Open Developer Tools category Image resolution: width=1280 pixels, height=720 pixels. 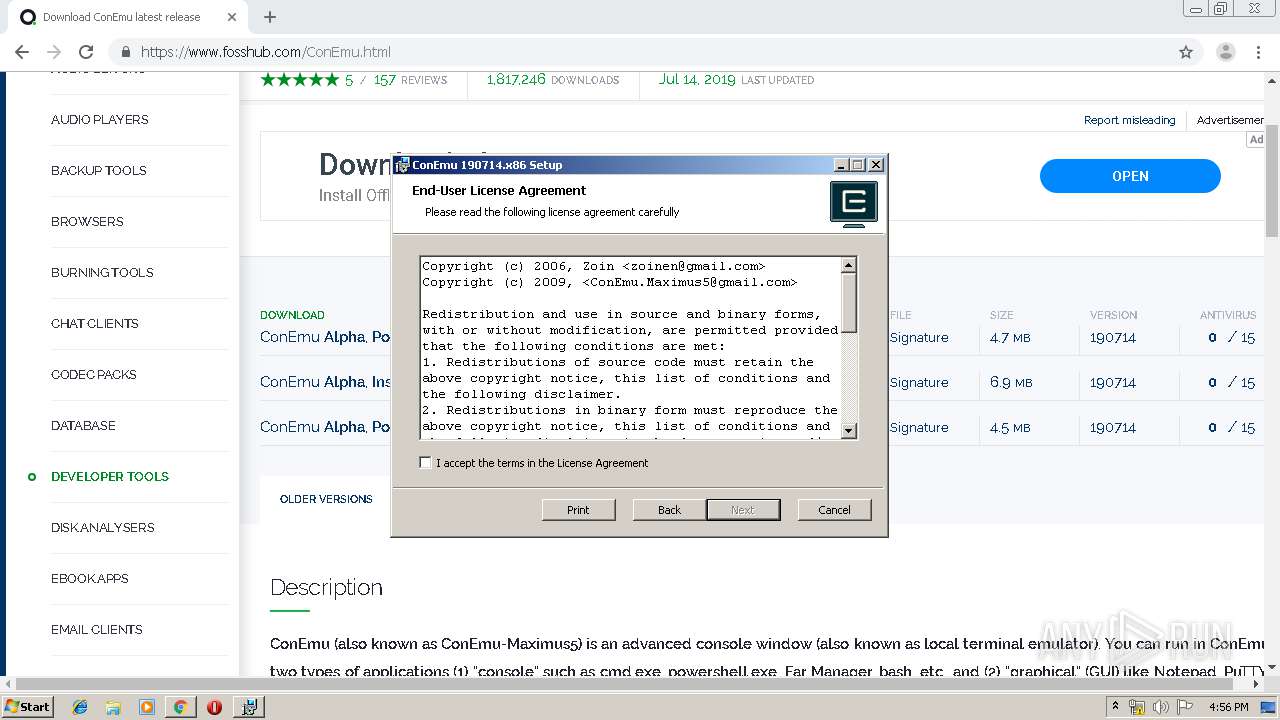point(110,477)
